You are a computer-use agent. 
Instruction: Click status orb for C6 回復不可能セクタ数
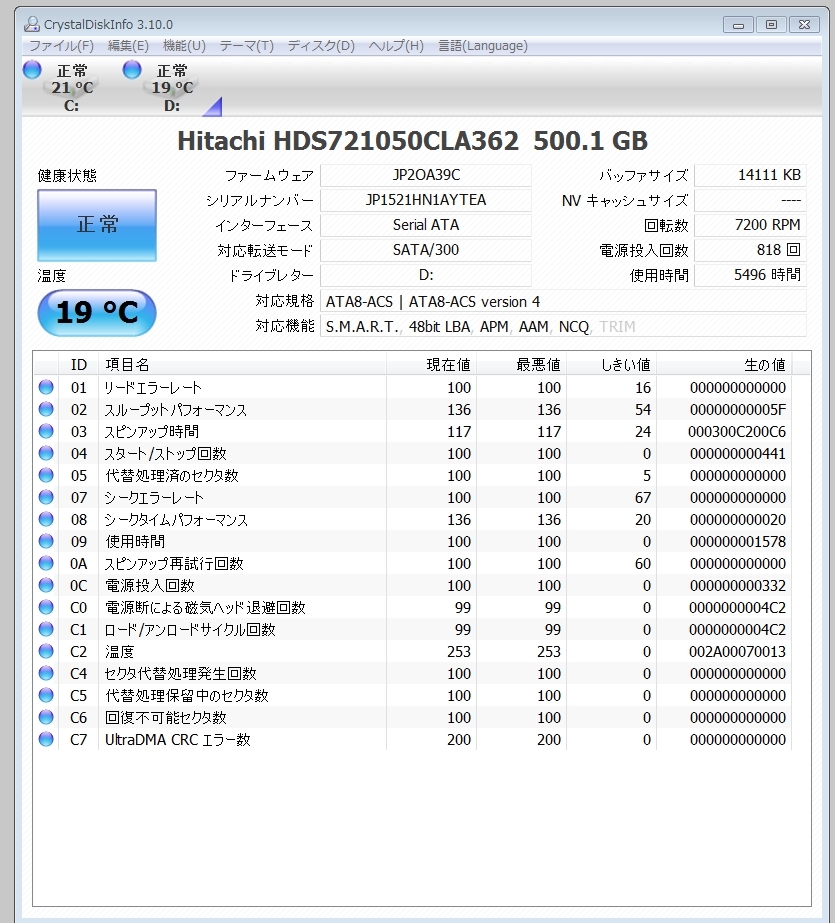[46, 717]
